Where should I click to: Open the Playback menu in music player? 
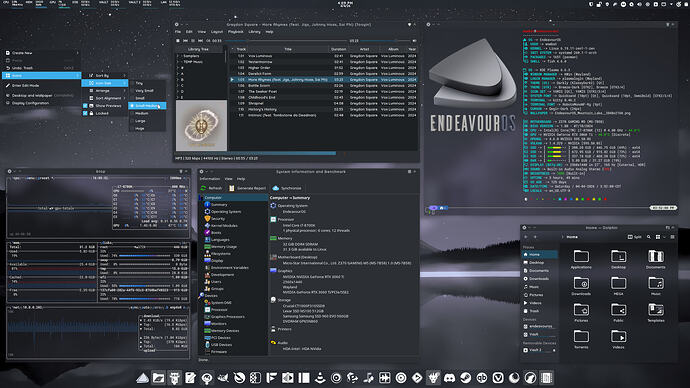235,32
